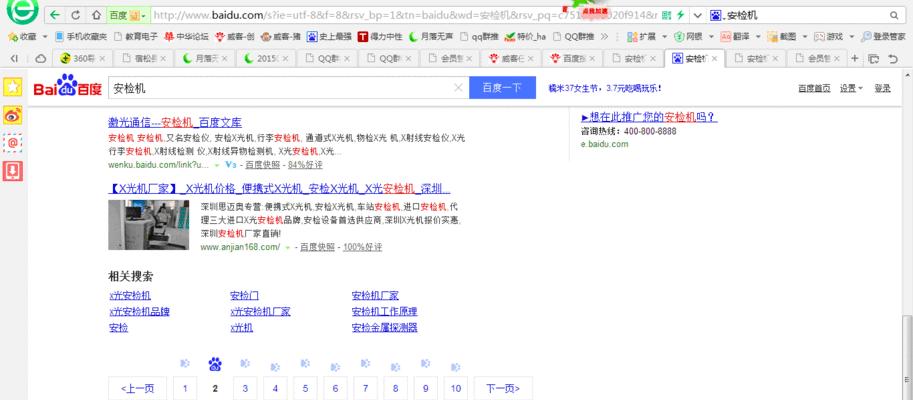Open the Weibo sidebar icon
Image resolution: width=913 pixels, height=400 pixels.
tap(12, 115)
